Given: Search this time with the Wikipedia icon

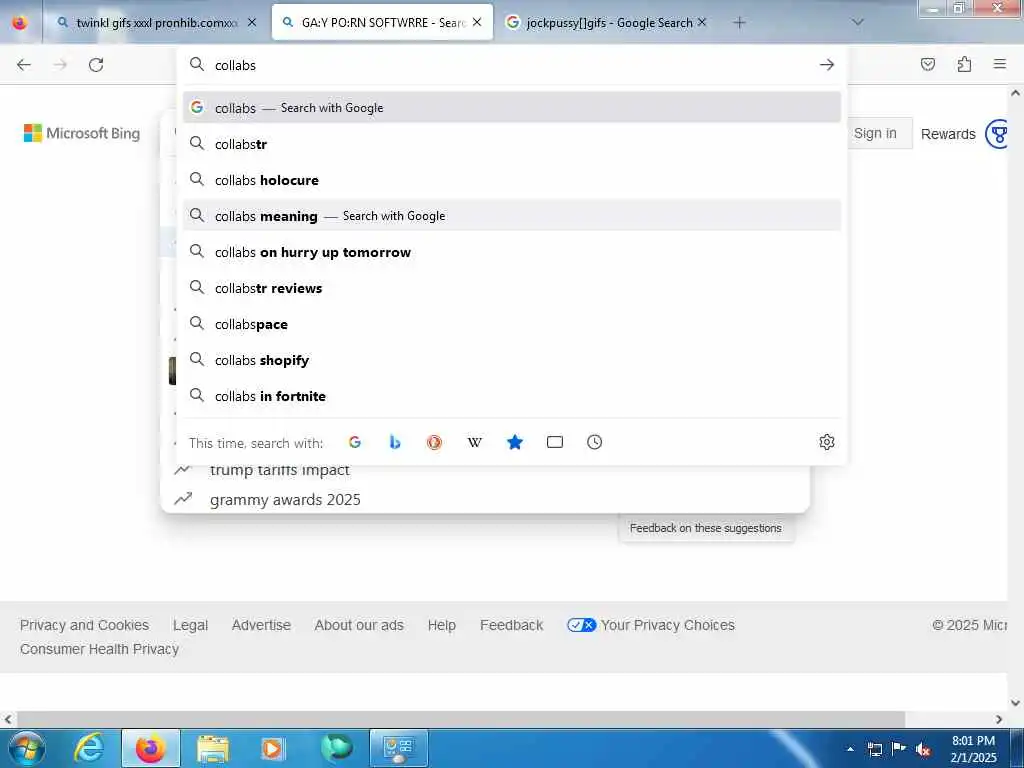Looking at the screenshot, I should coord(475,442).
